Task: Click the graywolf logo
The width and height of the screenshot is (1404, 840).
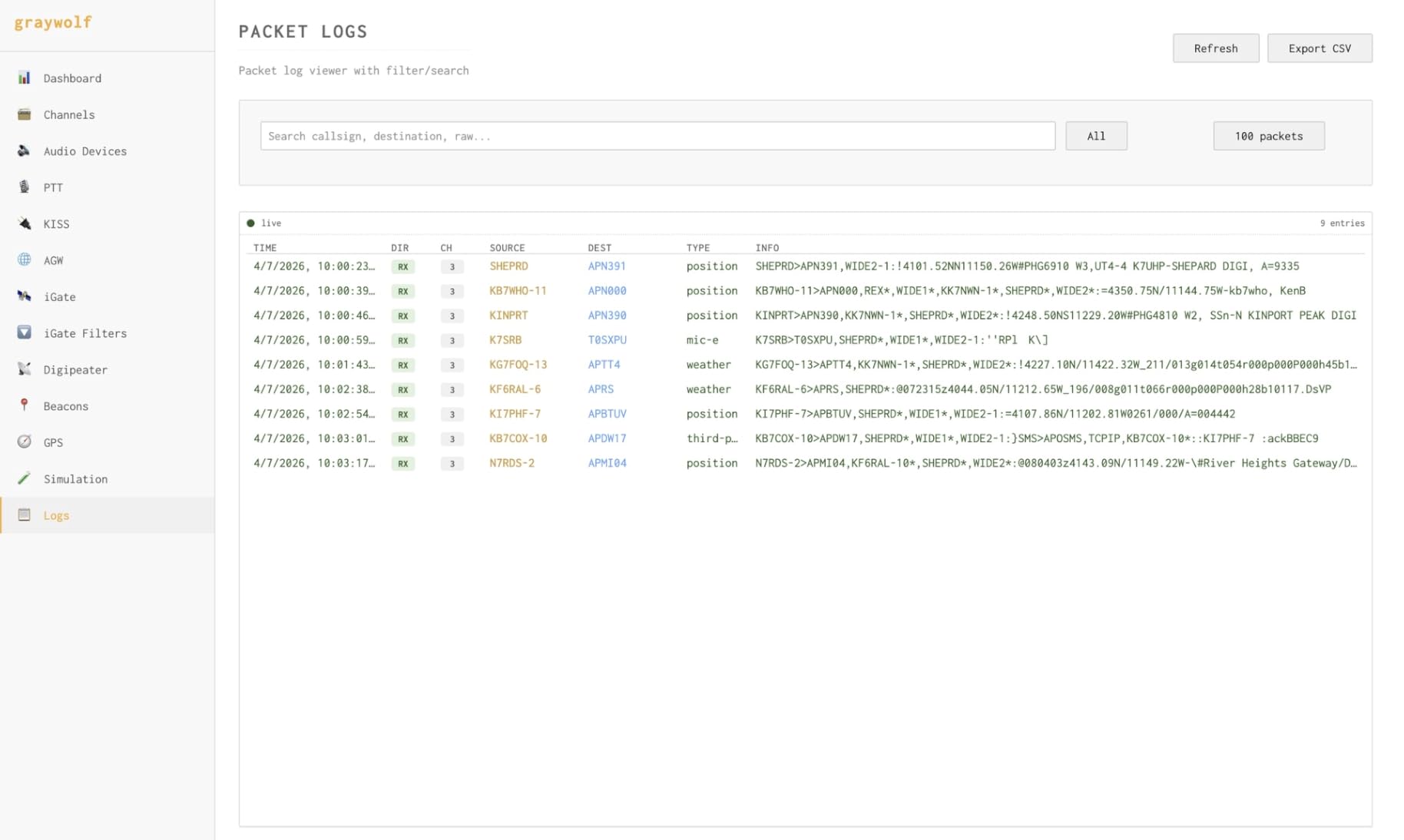Action: pyautogui.click(x=53, y=22)
